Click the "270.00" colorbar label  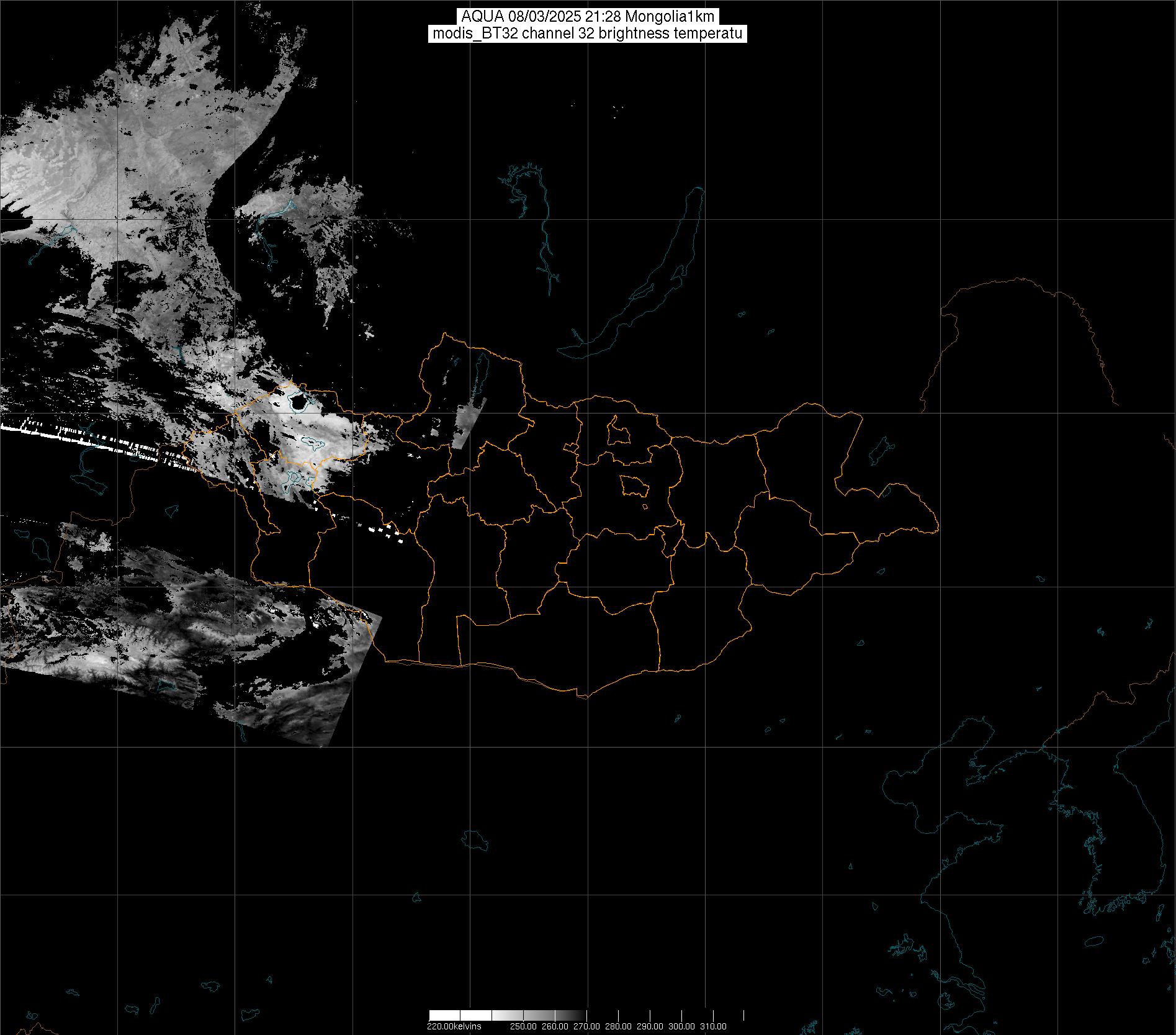pyautogui.click(x=587, y=1026)
